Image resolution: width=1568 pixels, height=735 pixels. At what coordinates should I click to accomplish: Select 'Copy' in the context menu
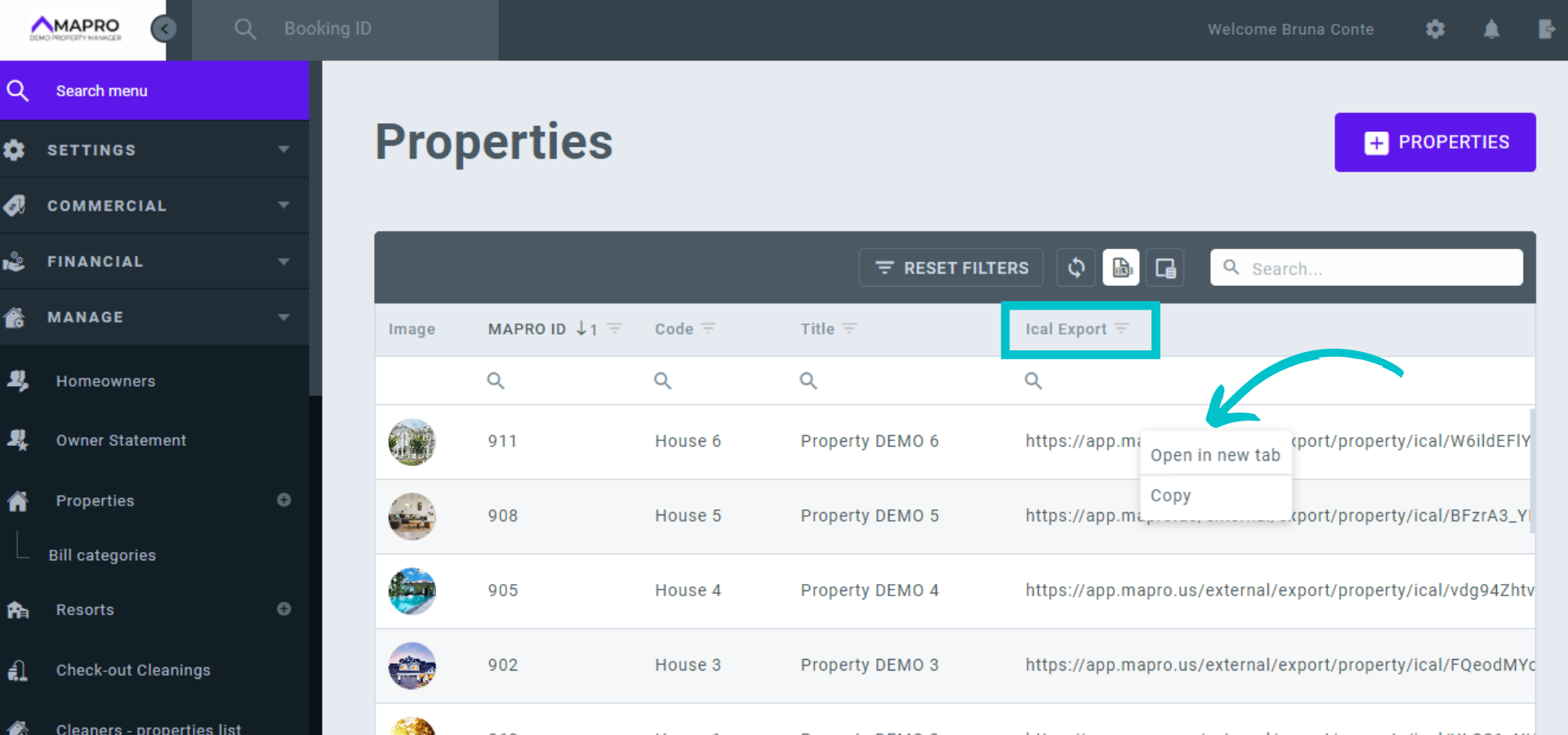(1171, 496)
